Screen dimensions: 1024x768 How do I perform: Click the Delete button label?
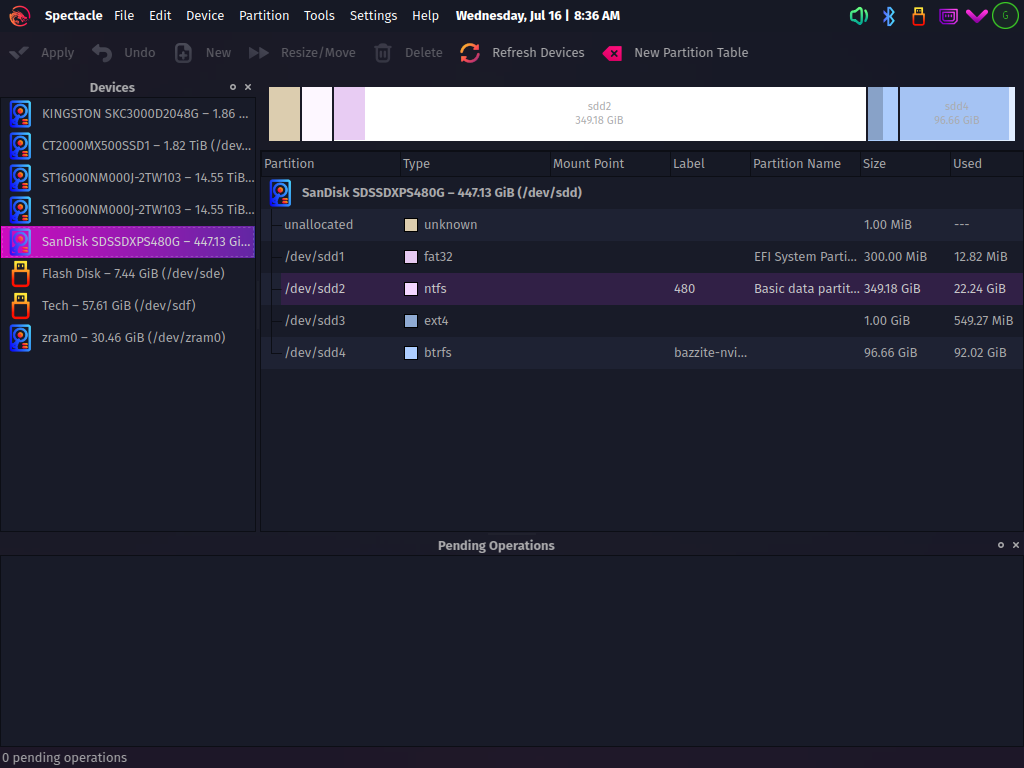point(423,53)
